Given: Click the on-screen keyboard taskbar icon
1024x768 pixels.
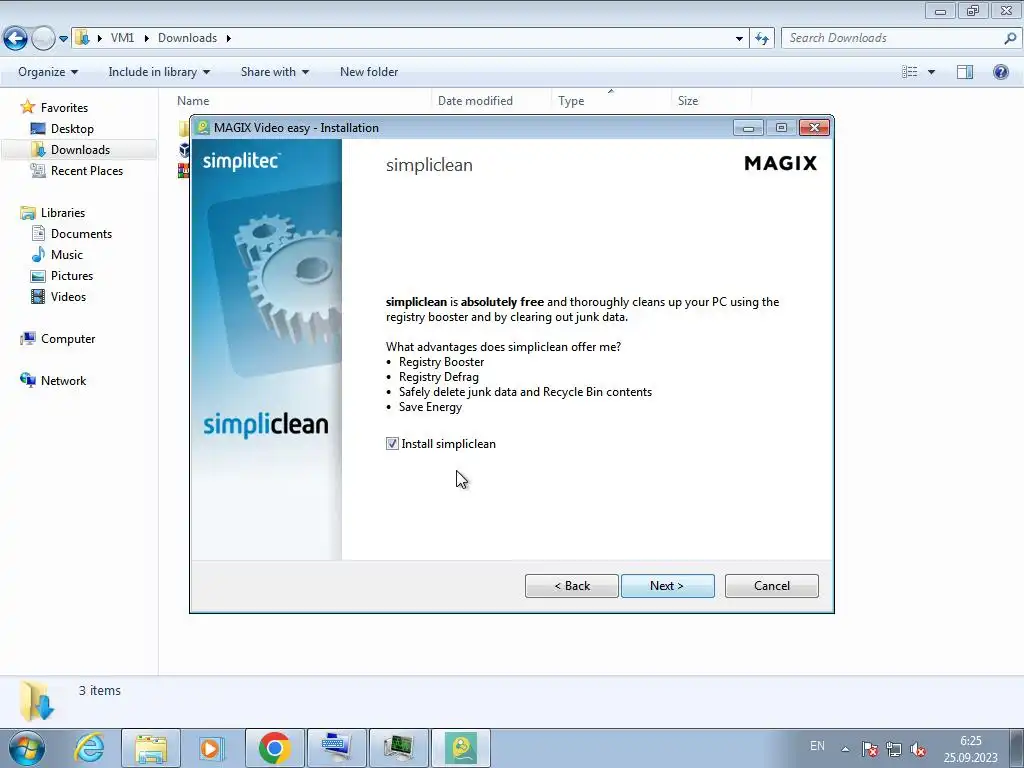Looking at the screenshot, I should 336,748.
